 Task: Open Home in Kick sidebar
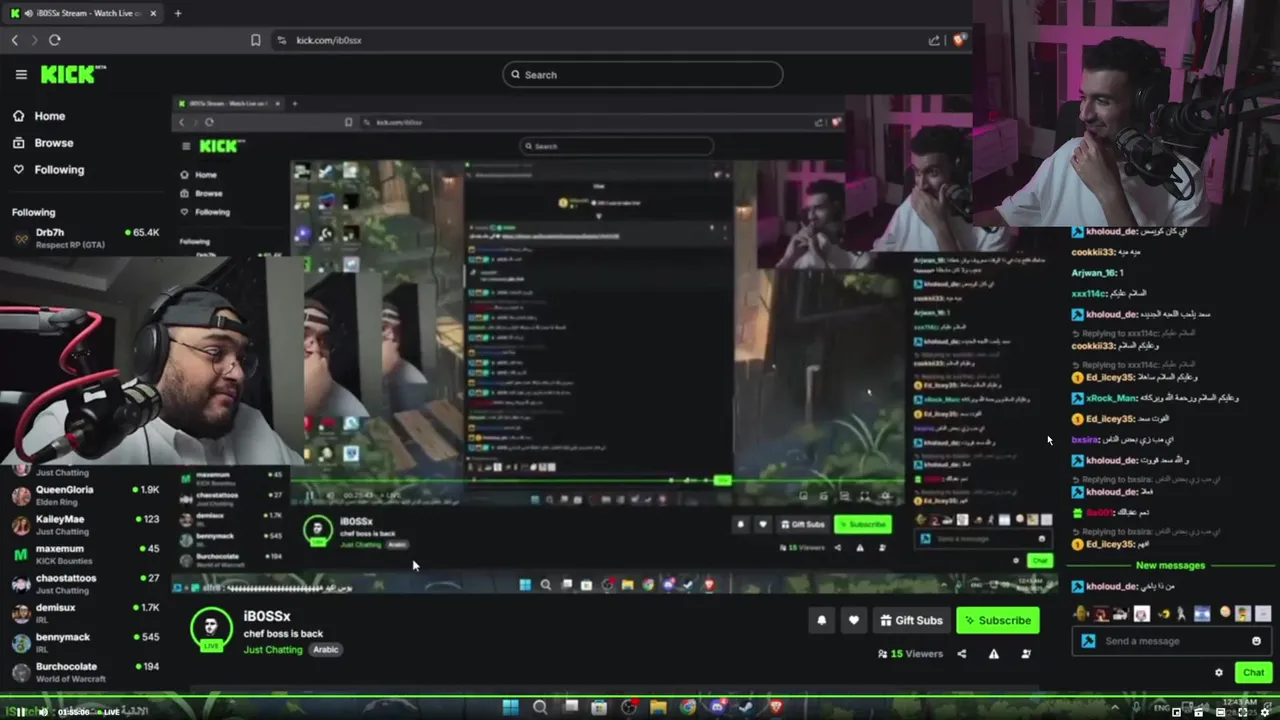[x=49, y=116]
